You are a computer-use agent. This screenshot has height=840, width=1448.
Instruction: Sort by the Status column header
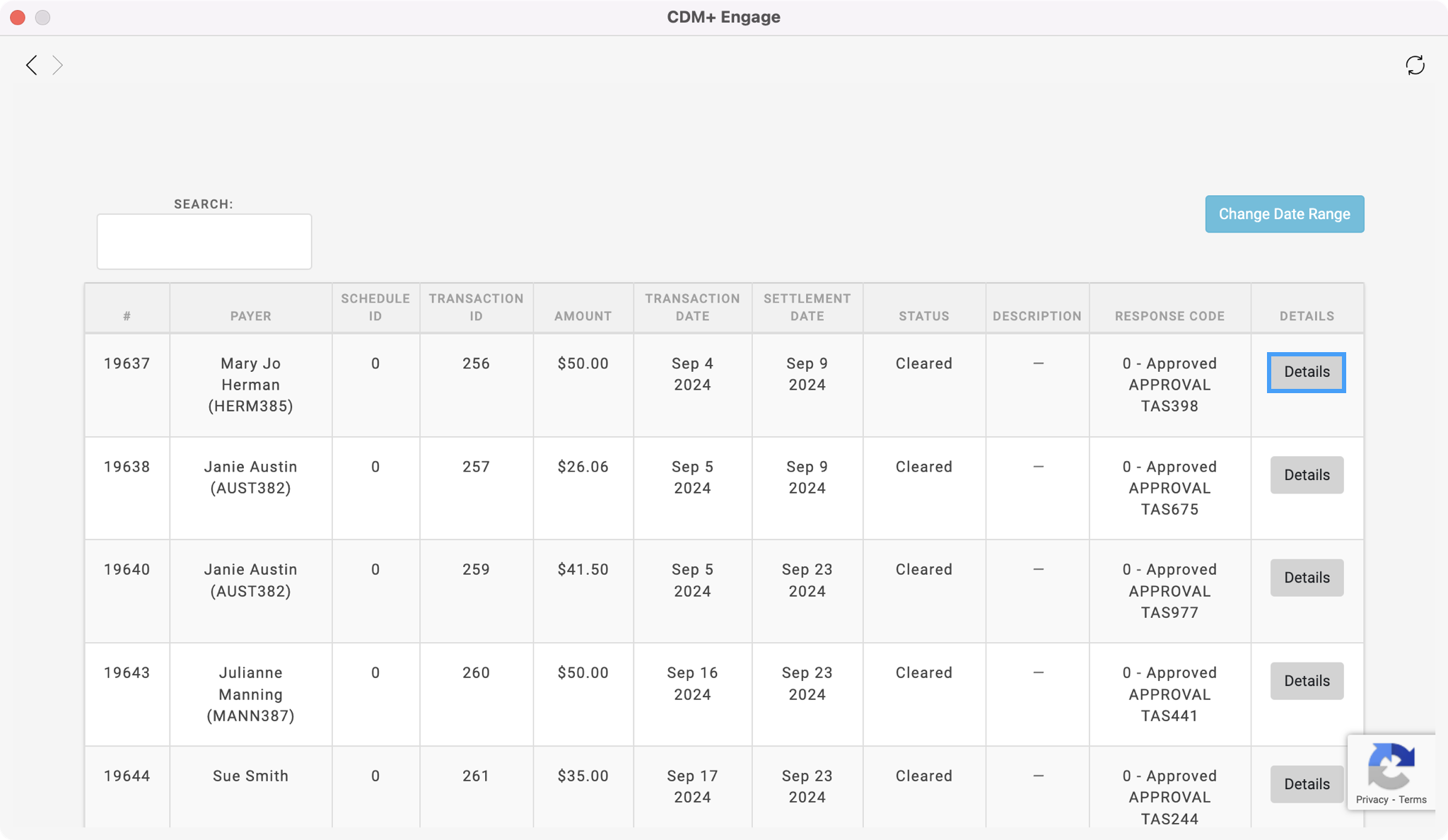[923, 316]
